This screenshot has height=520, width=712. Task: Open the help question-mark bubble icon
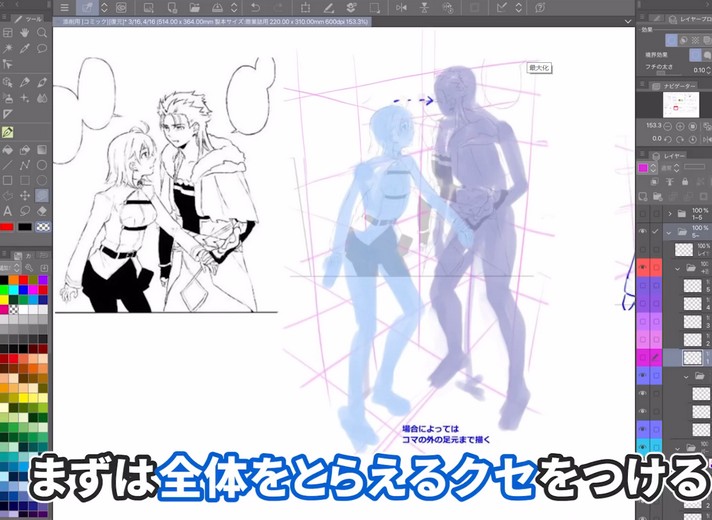tap(540, 8)
